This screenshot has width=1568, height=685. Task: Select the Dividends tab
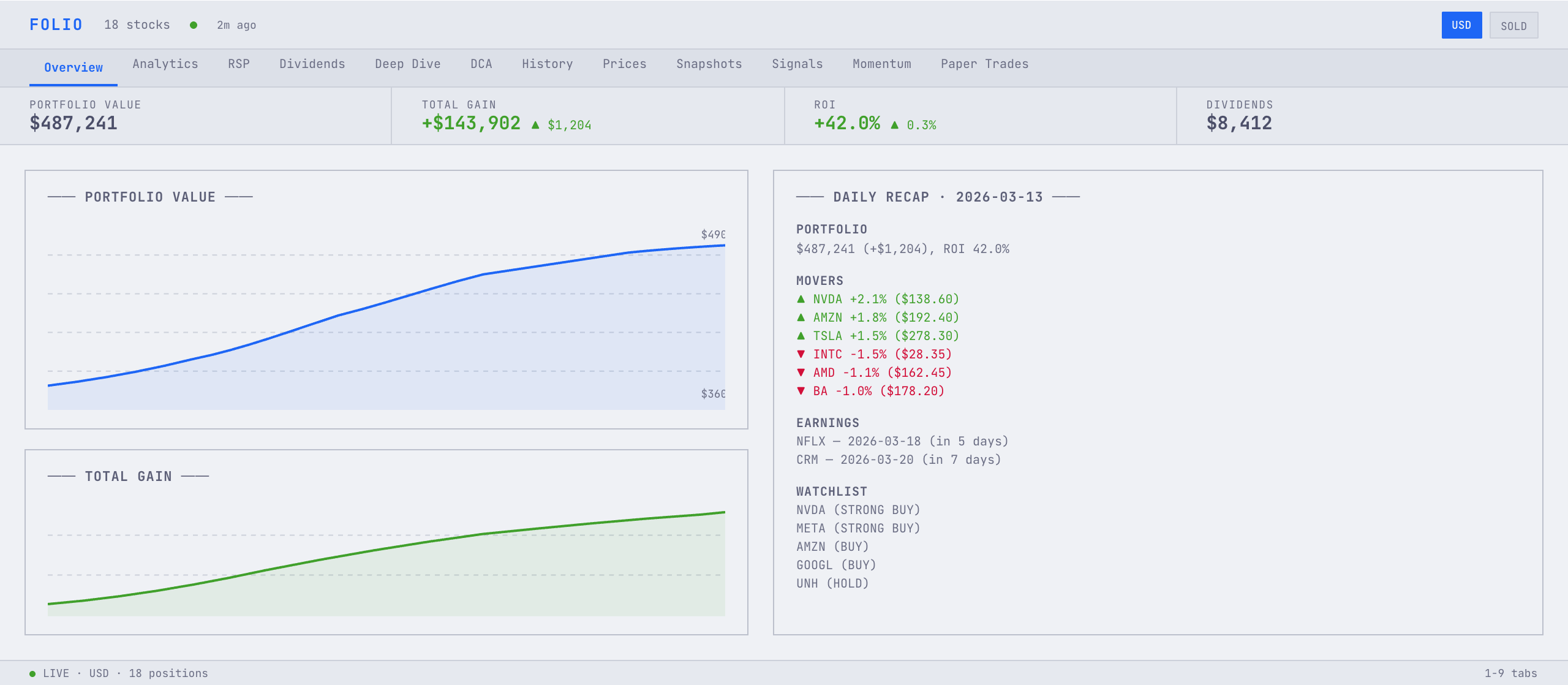point(312,64)
